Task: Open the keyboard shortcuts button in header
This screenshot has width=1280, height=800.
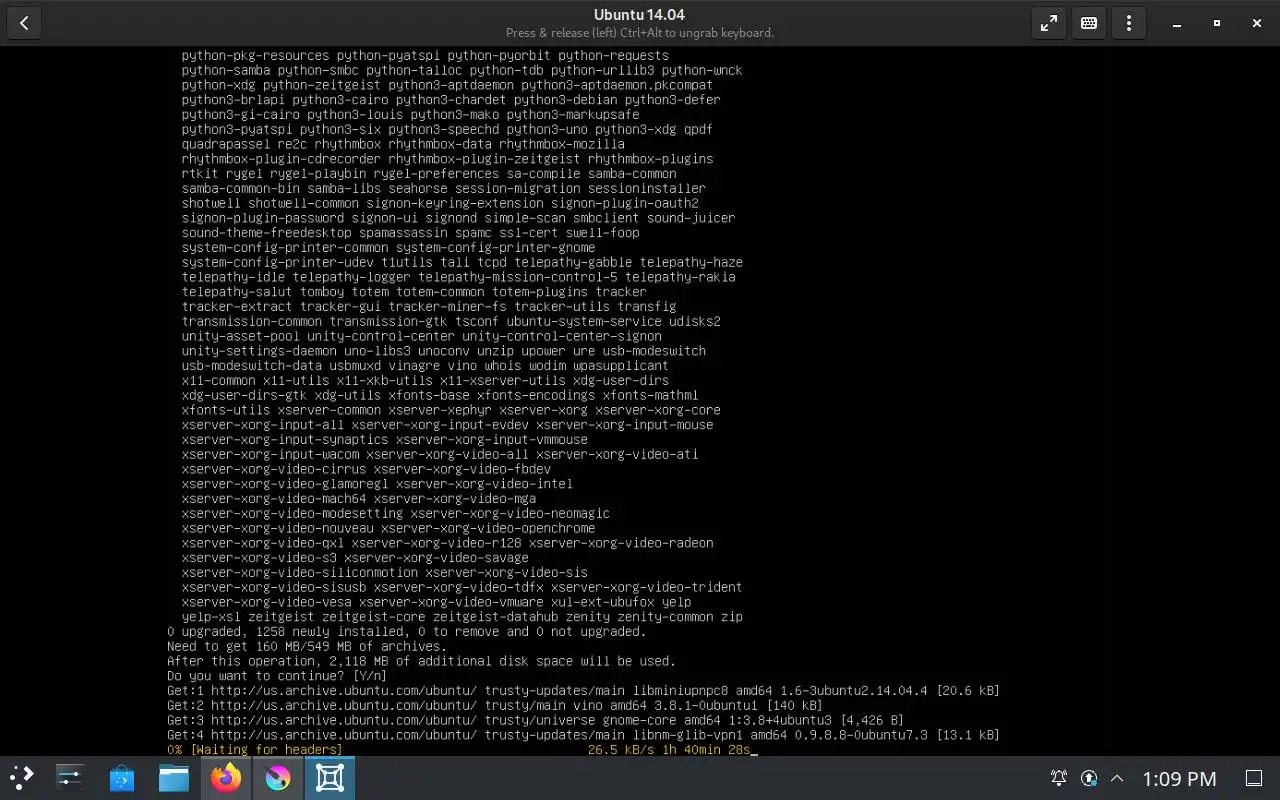Action: coord(1089,23)
